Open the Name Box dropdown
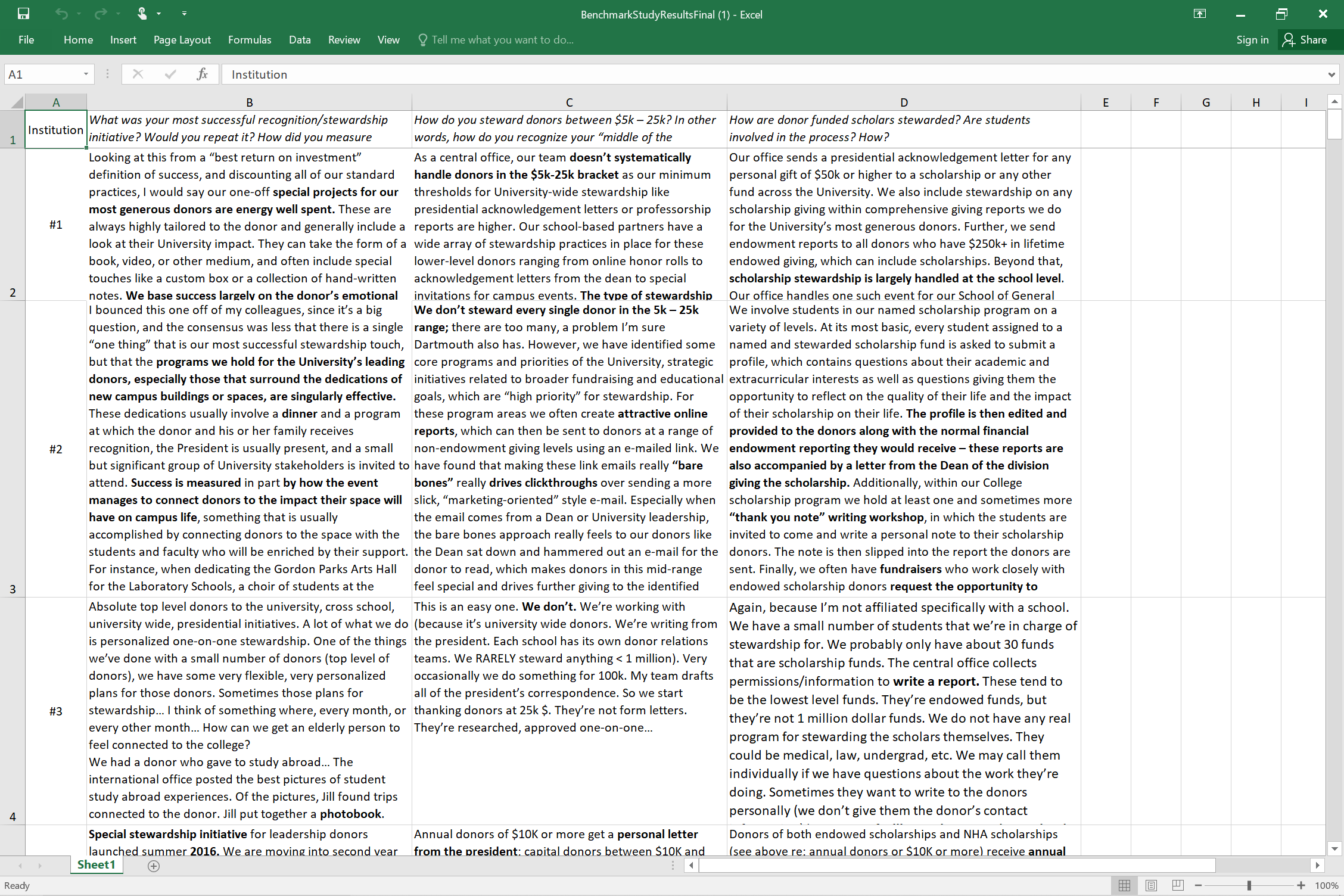 click(x=85, y=74)
